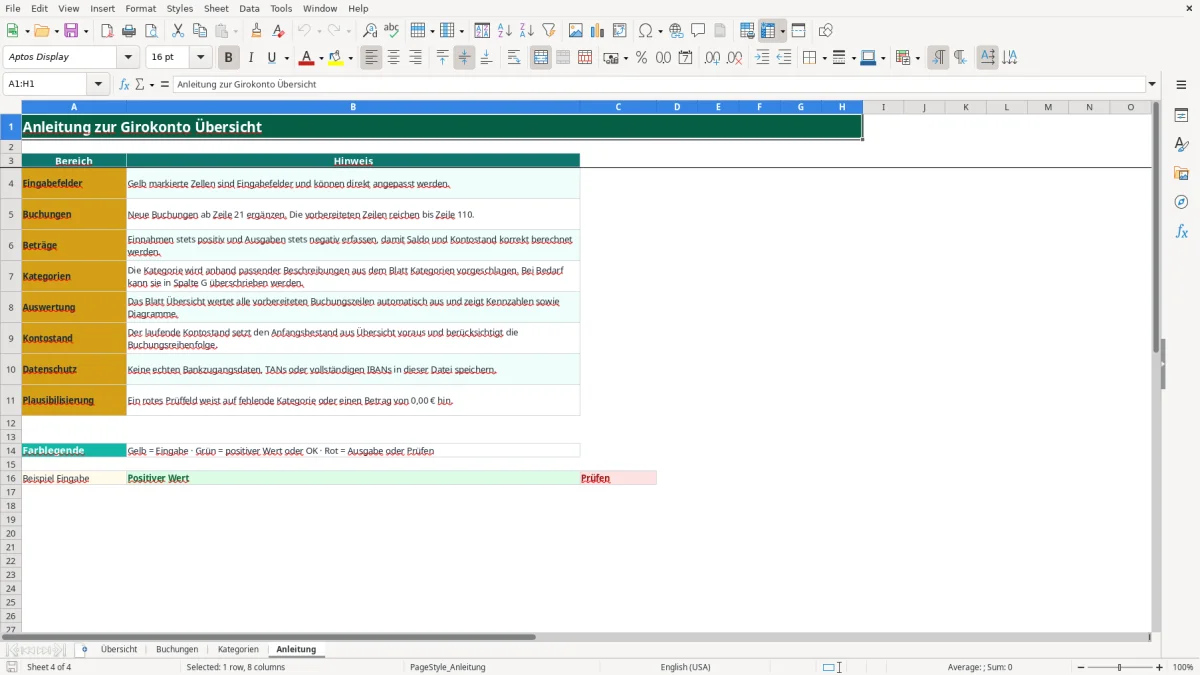Open the font size dropdown
Image resolution: width=1200 pixels, height=675 pixels.
(200, 58)
